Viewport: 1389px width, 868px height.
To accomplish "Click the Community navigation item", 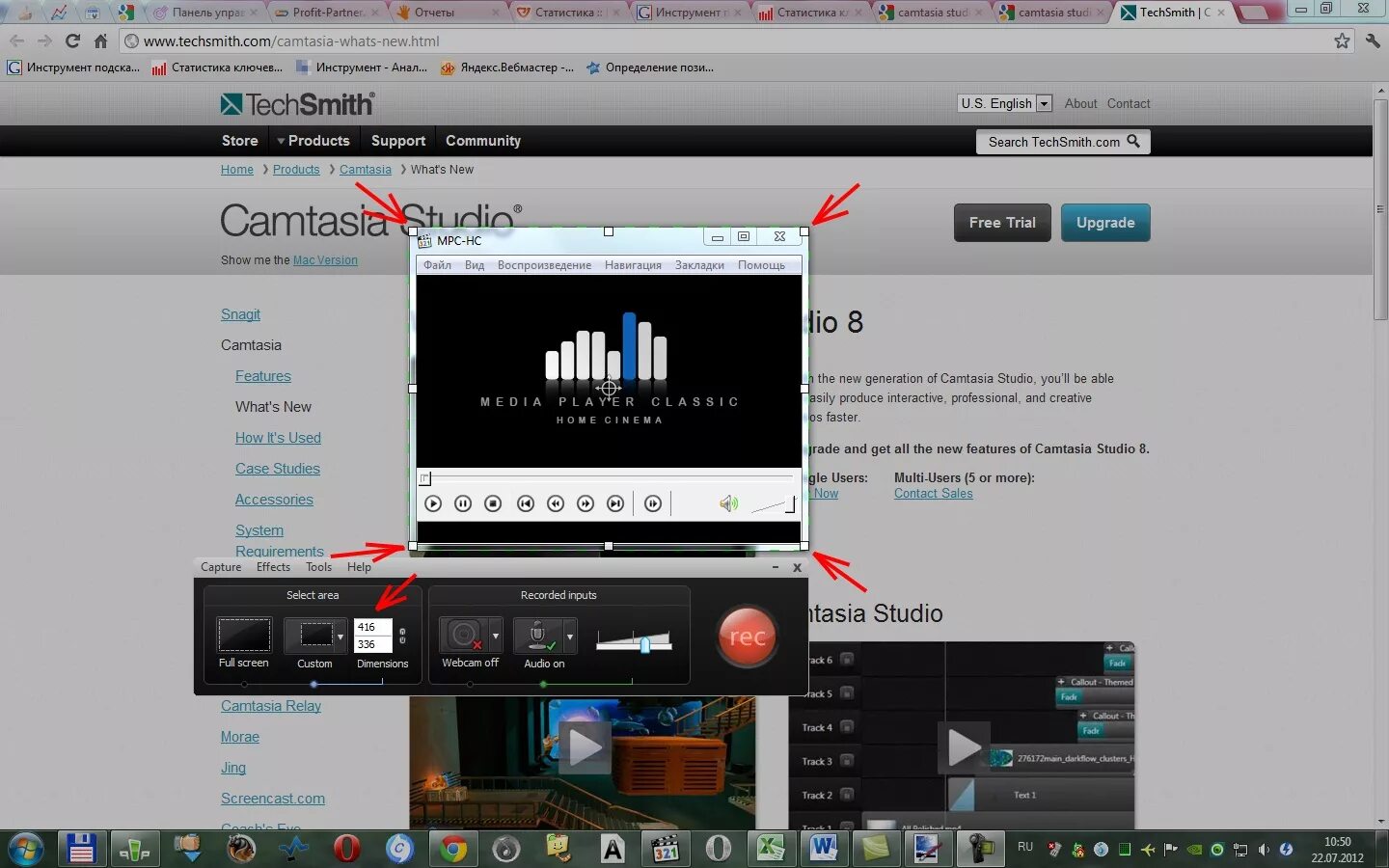I will (x=483, y=141).
